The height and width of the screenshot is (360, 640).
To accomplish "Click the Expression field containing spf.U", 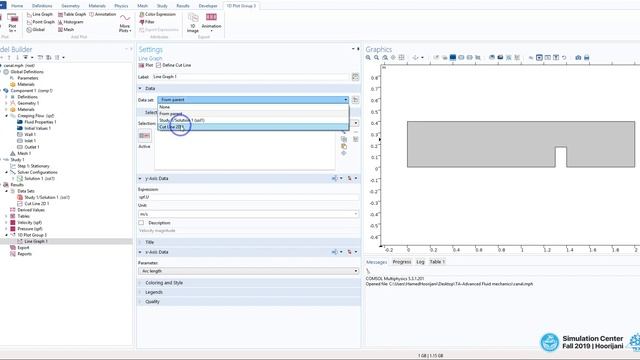I will point(248,197).
